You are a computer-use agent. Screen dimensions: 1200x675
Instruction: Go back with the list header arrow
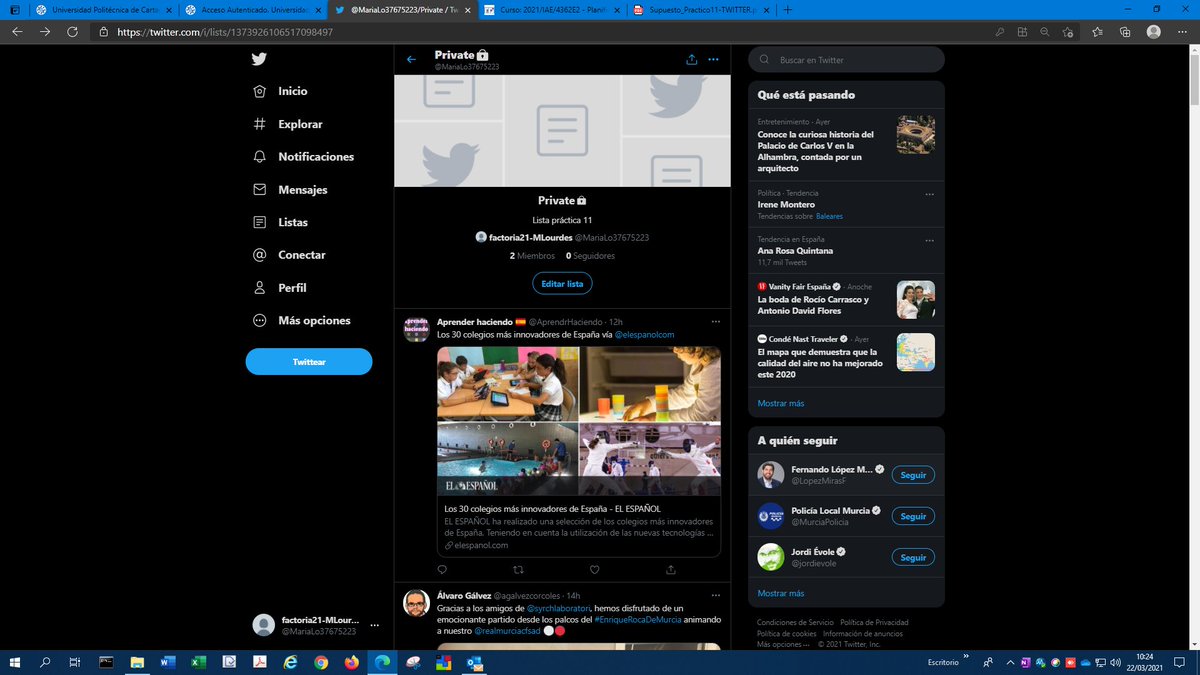(411, 59)
